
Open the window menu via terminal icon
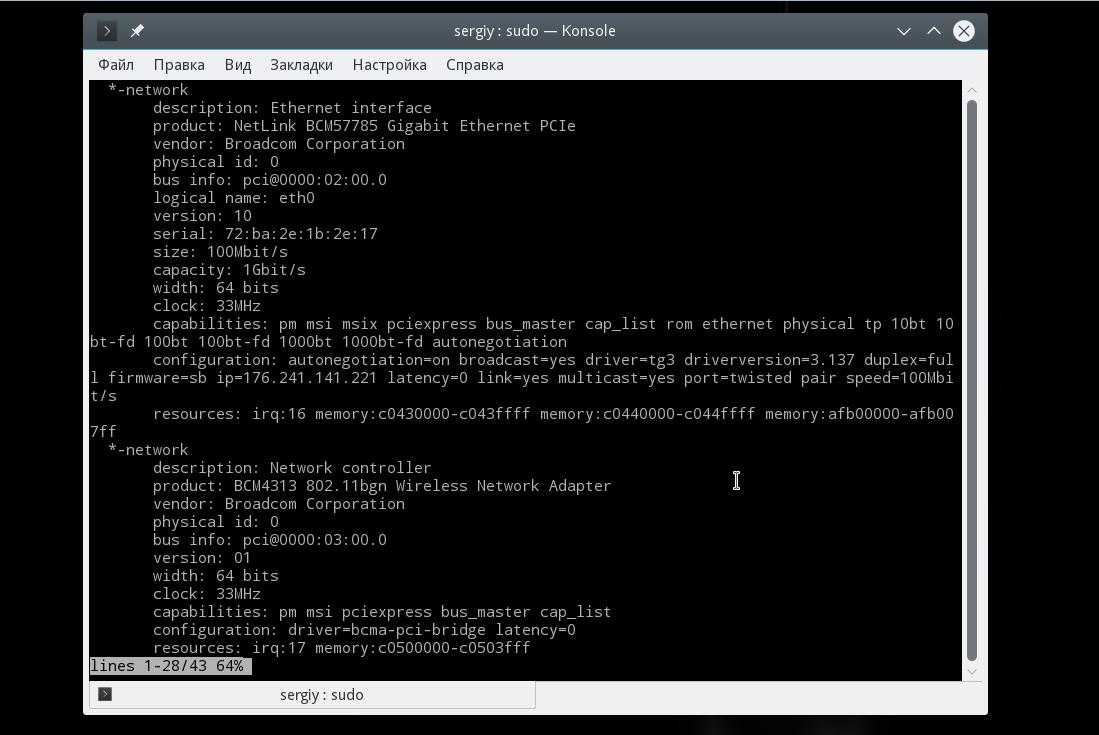(x=107, y=31)
